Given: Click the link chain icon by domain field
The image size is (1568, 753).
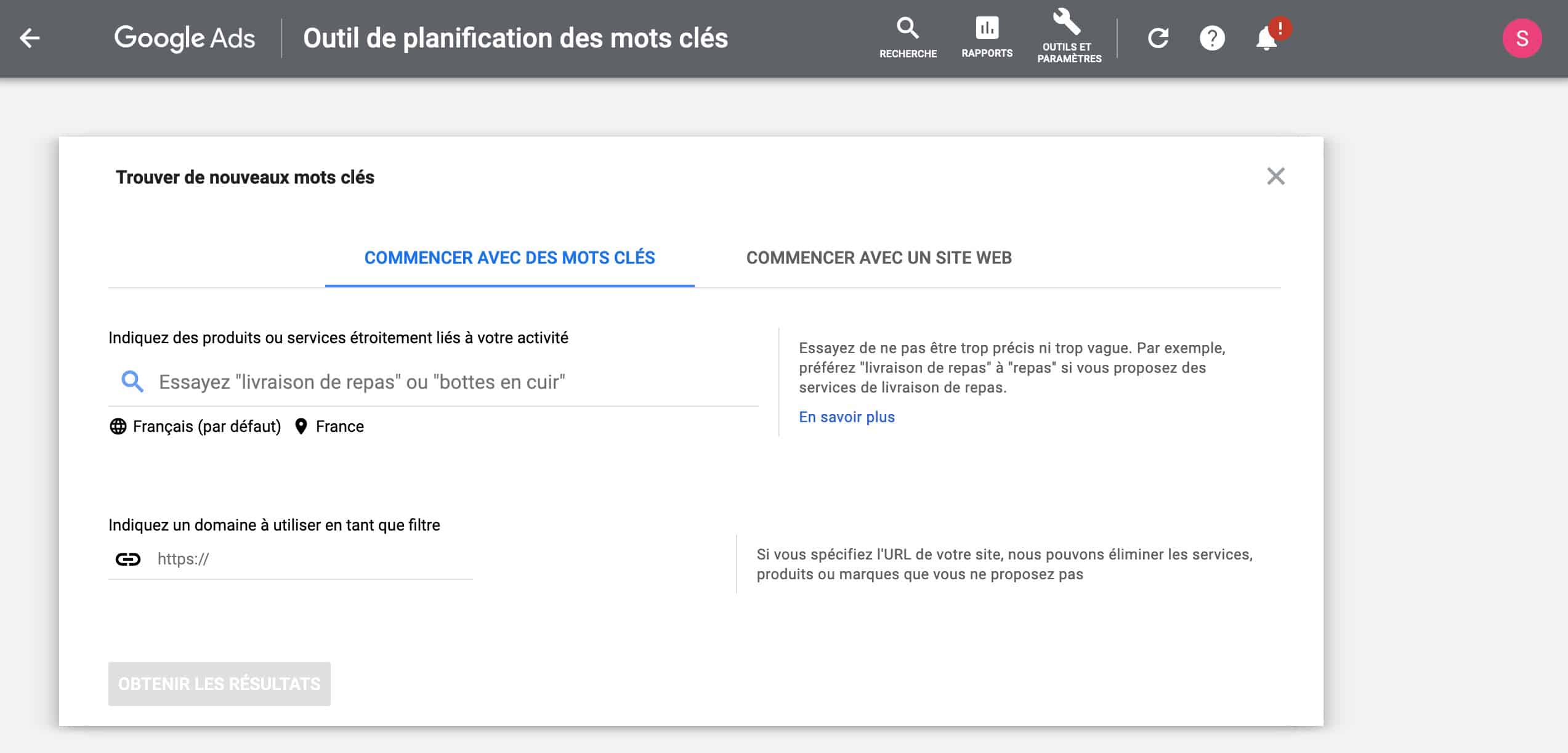Looking at the screenshot, I should coord(128,559).
